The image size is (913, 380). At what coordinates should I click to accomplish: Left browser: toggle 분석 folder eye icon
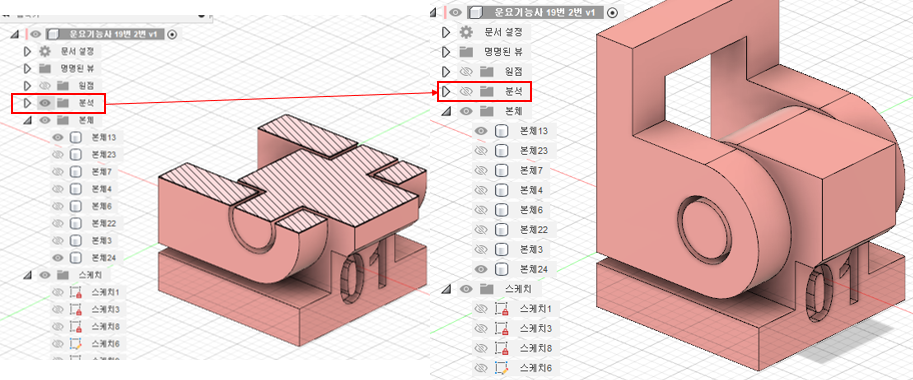click(x=44, y=103)
